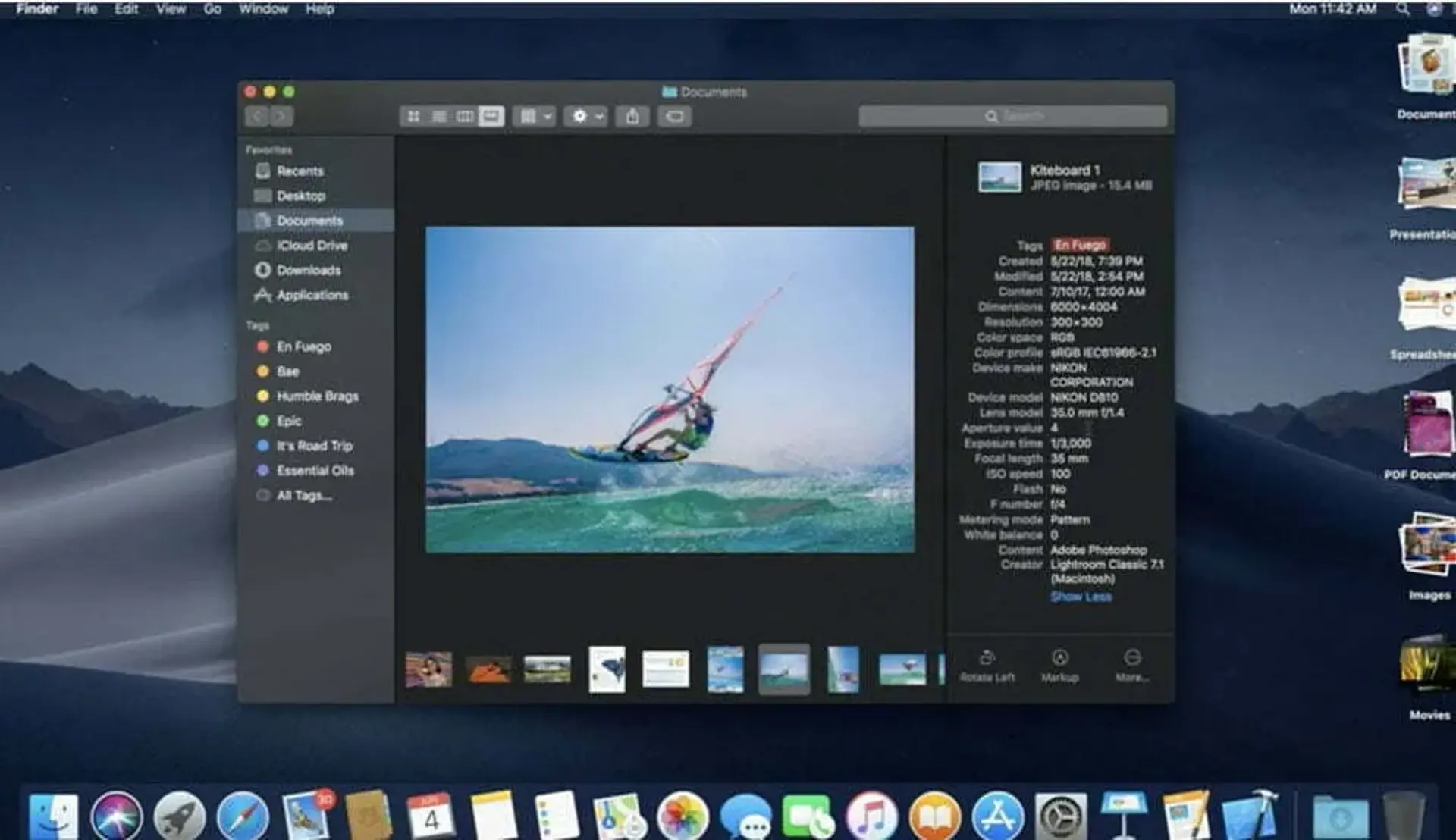Select the orange tent thumbnail in the strip
1456x840 pixels.
pyautogui.click(x=488, y=670)
